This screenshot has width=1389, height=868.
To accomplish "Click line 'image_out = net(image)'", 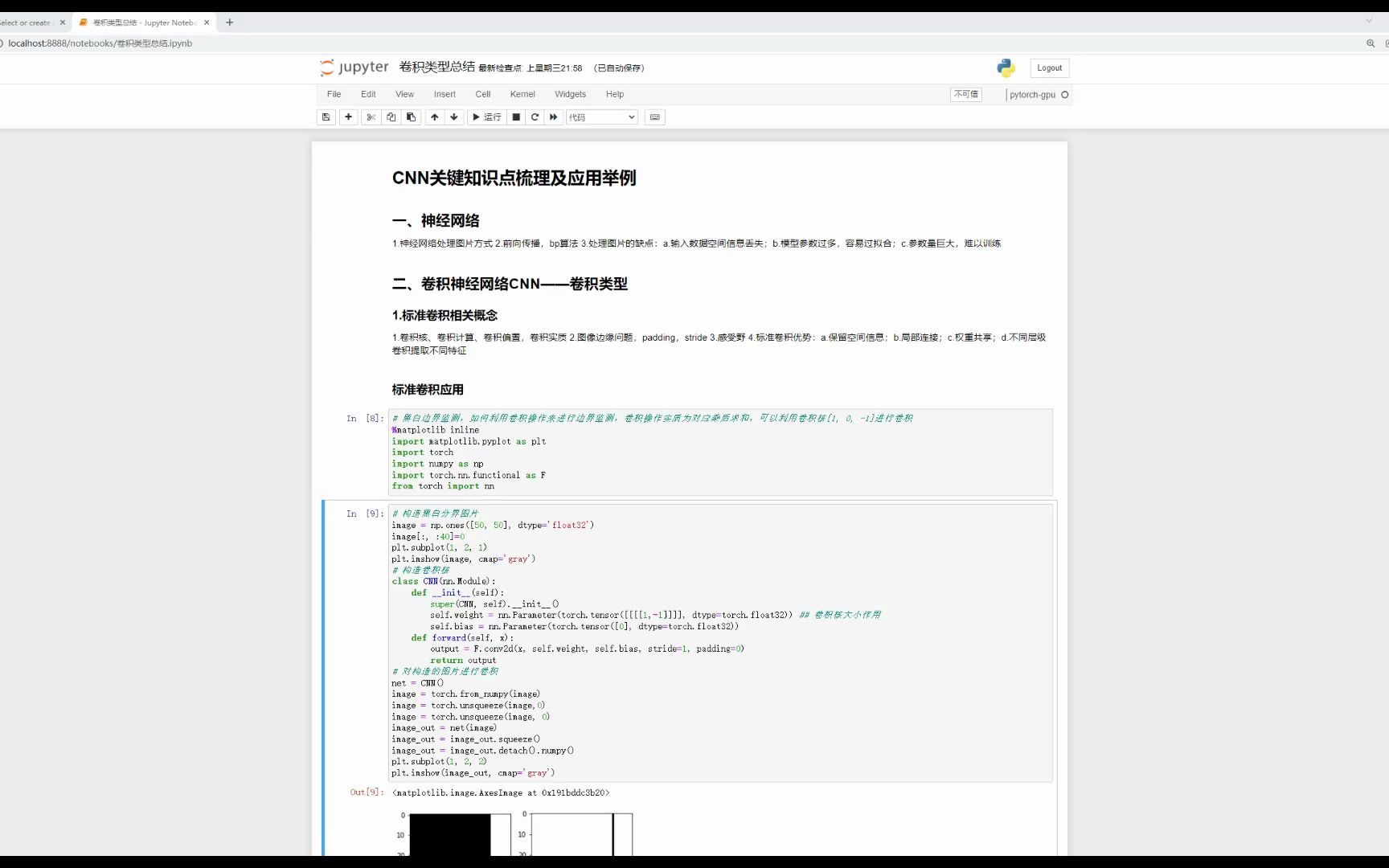I will click(x=444, y=728).
